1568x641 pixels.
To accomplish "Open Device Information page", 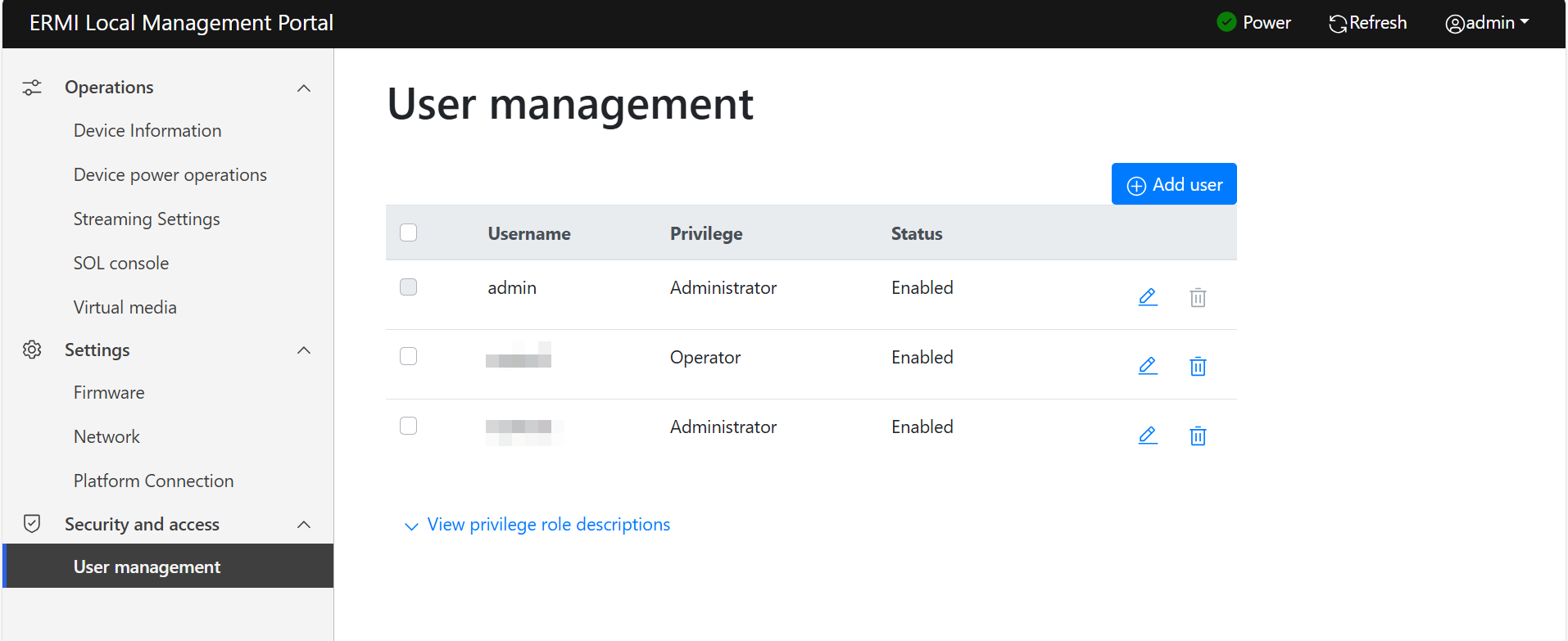I will click(147, 131).
